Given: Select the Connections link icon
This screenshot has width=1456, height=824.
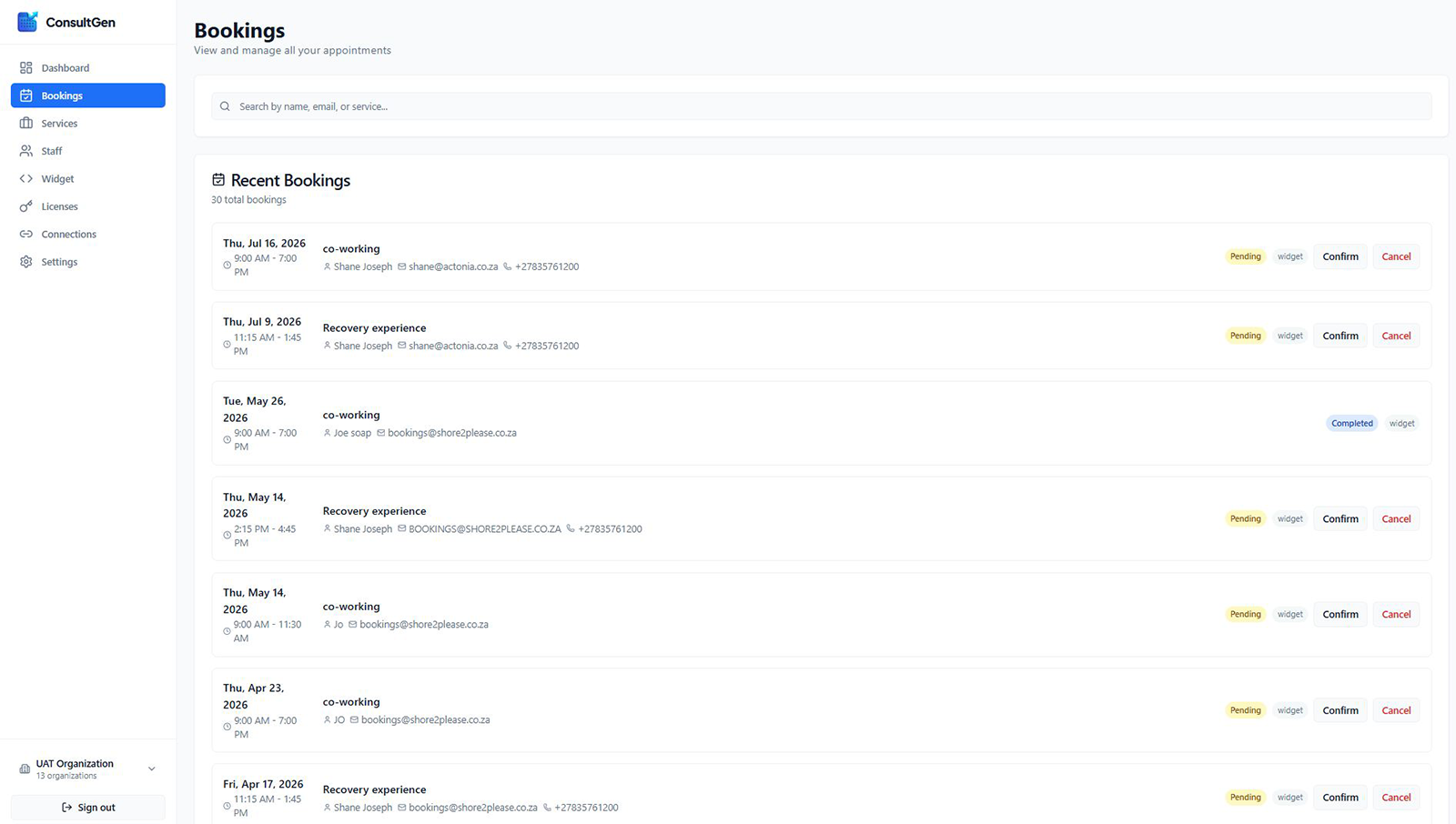Looking at the screenshot, I should (26, 234).
